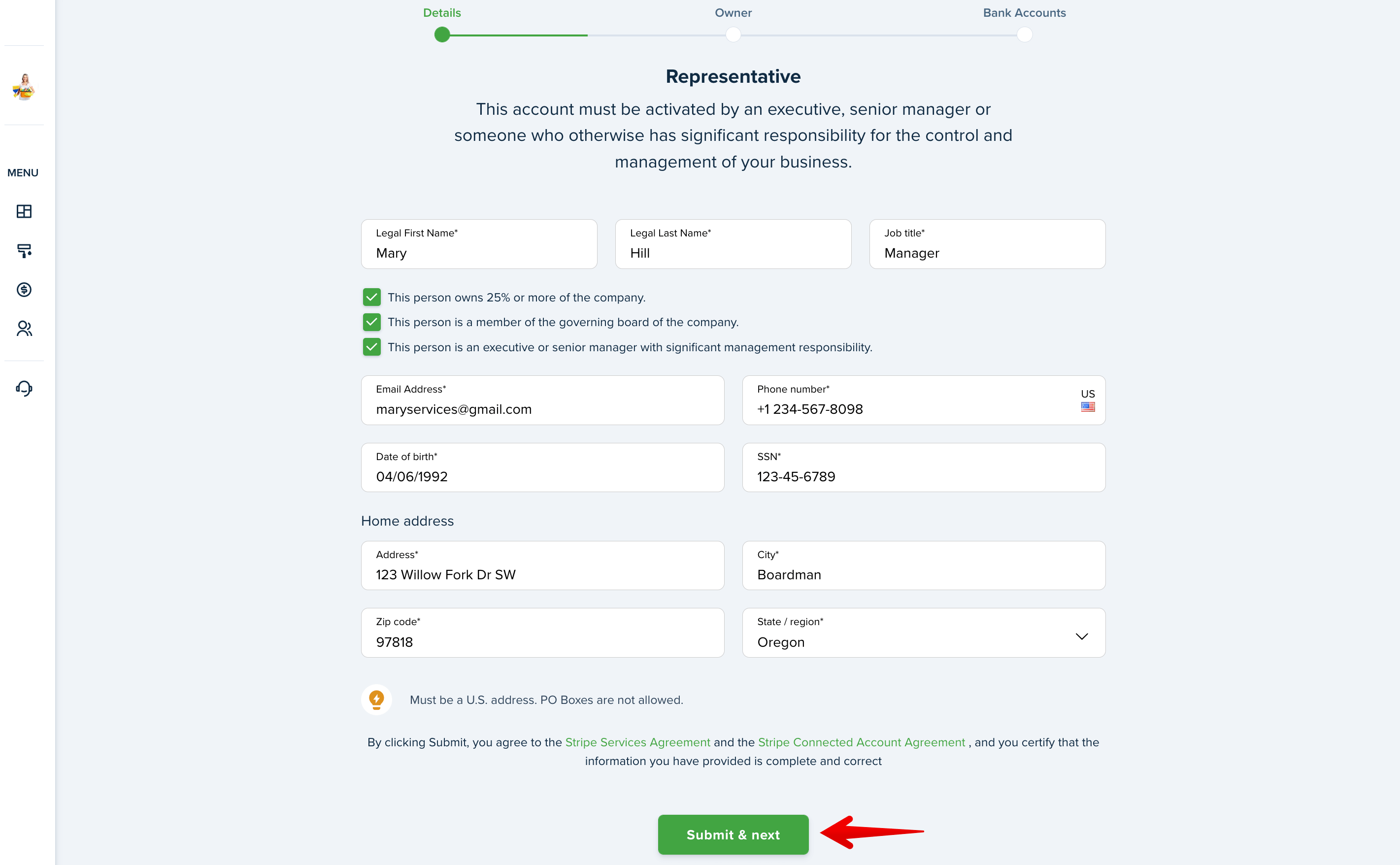Image resolution: width=1400 pixels, height=865 pixels.
Task: Uncheck governing board member checkbox
Action: pyautogui.click(x=372, y=322)
